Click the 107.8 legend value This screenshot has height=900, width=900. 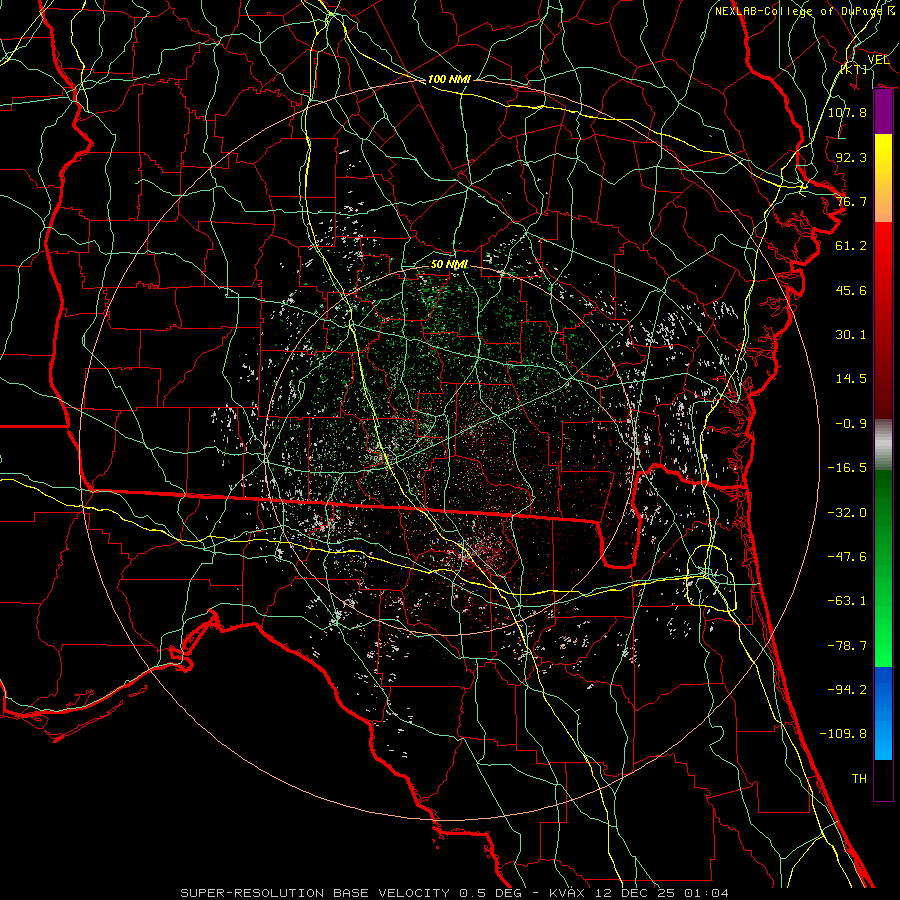(x=847, y=112)
